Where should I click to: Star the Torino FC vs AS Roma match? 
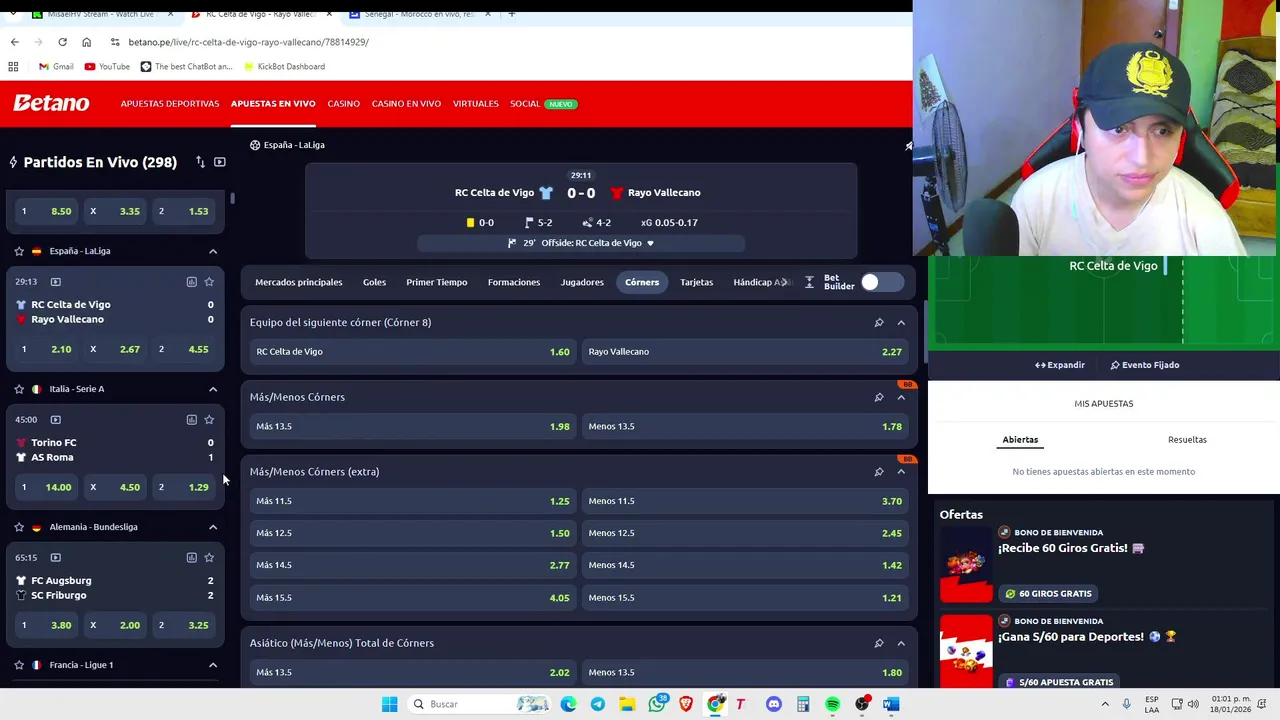pos(209,420)
